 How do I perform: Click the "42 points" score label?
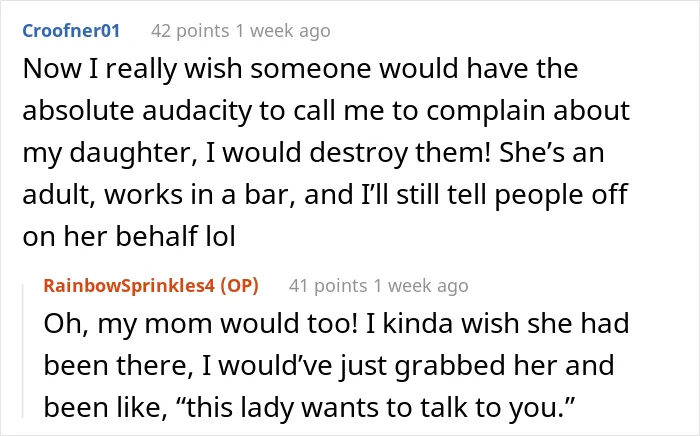coord(190,31)
